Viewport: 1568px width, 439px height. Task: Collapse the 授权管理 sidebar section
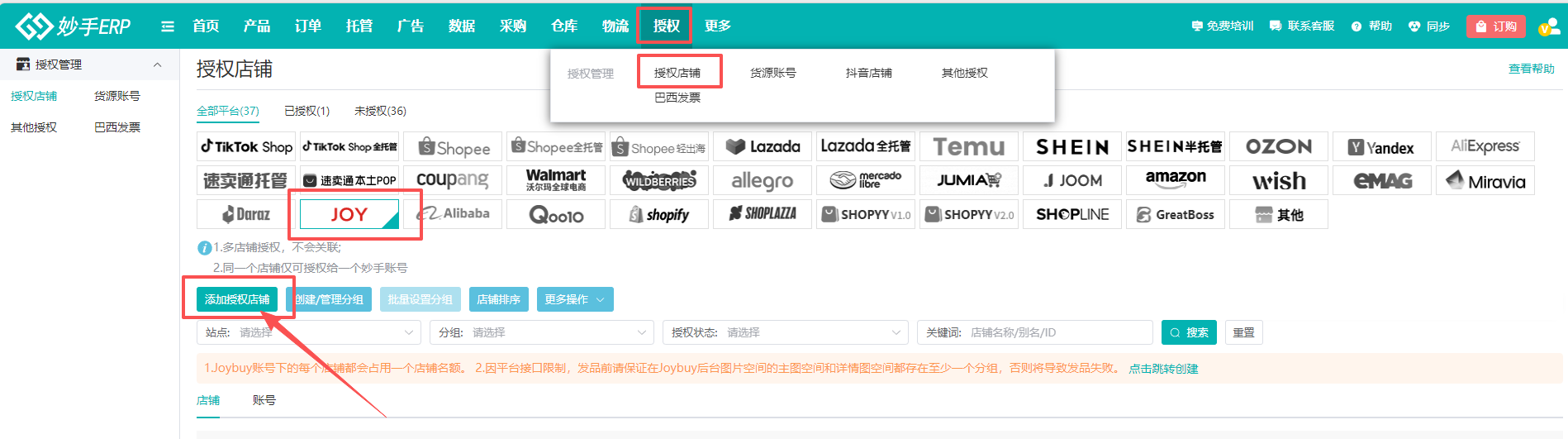157,64
